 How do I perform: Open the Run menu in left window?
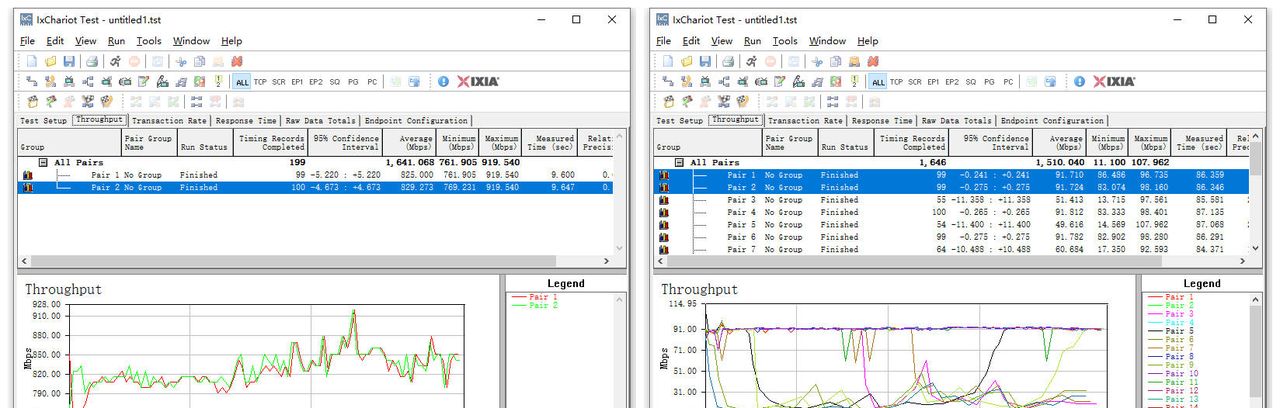pos(116,41)
